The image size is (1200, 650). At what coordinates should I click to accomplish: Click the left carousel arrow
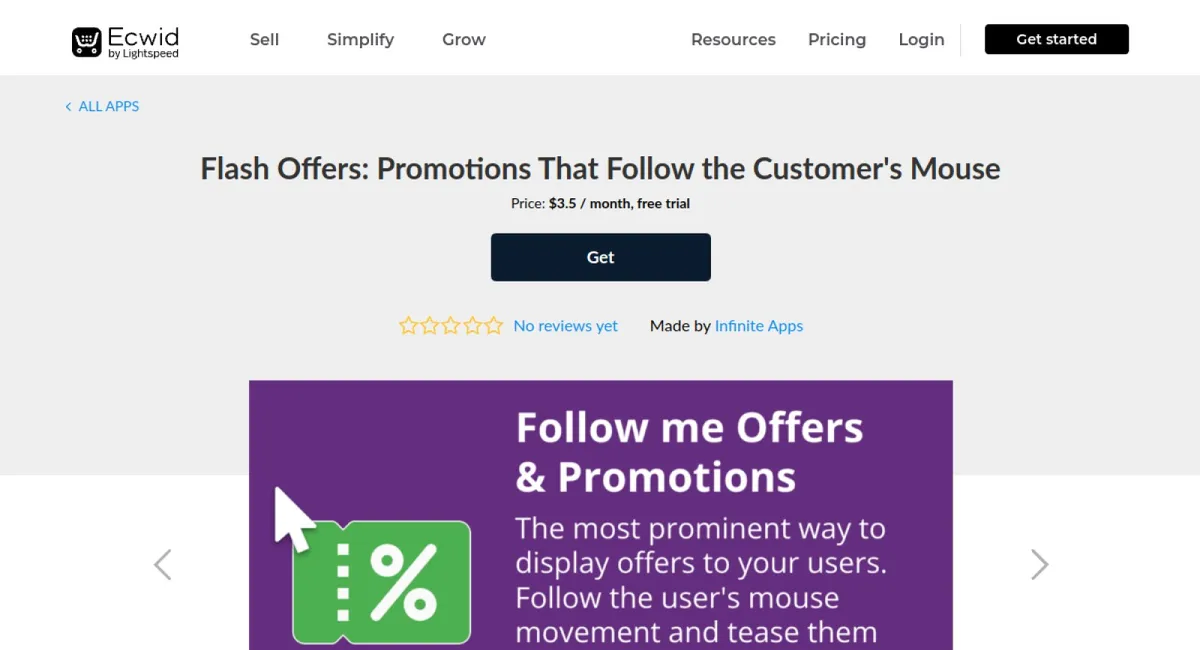coord(162,564)
